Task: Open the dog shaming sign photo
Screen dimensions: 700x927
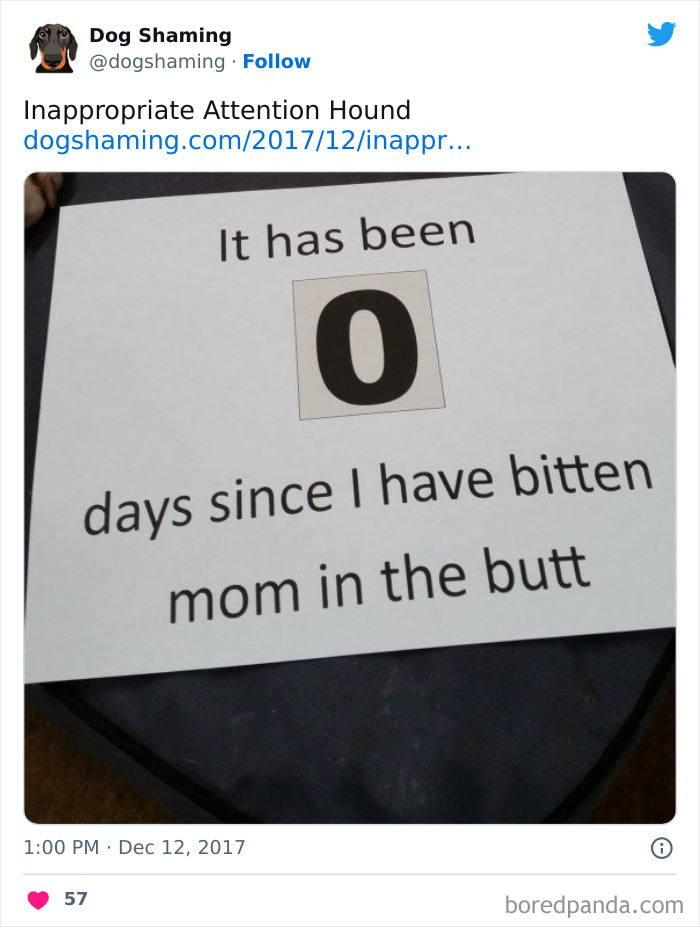Action: (x=350, y=500)
